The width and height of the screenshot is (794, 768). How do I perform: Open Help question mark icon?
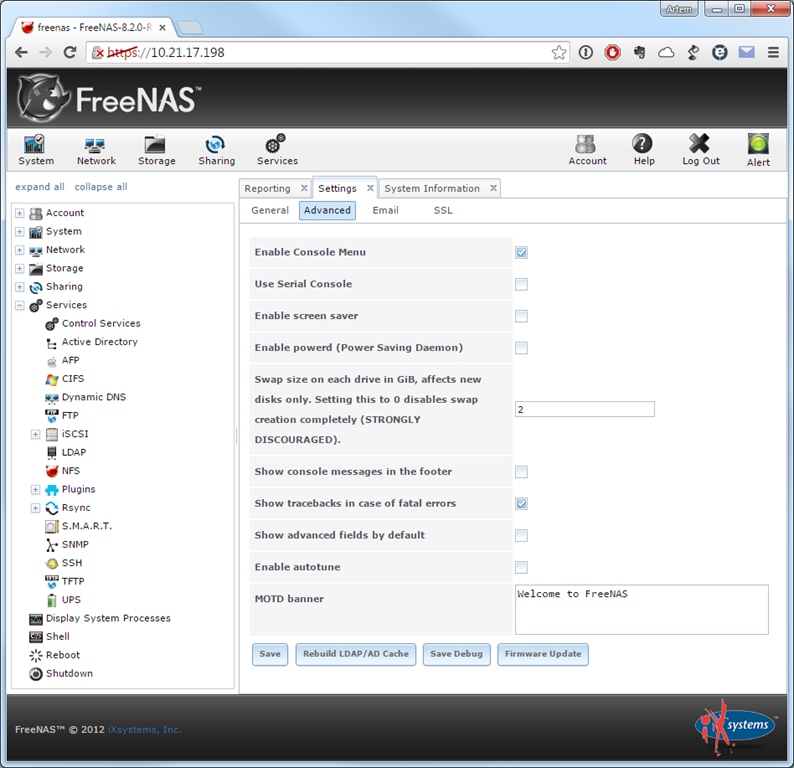pyautogui.click(x=644, y=150)
